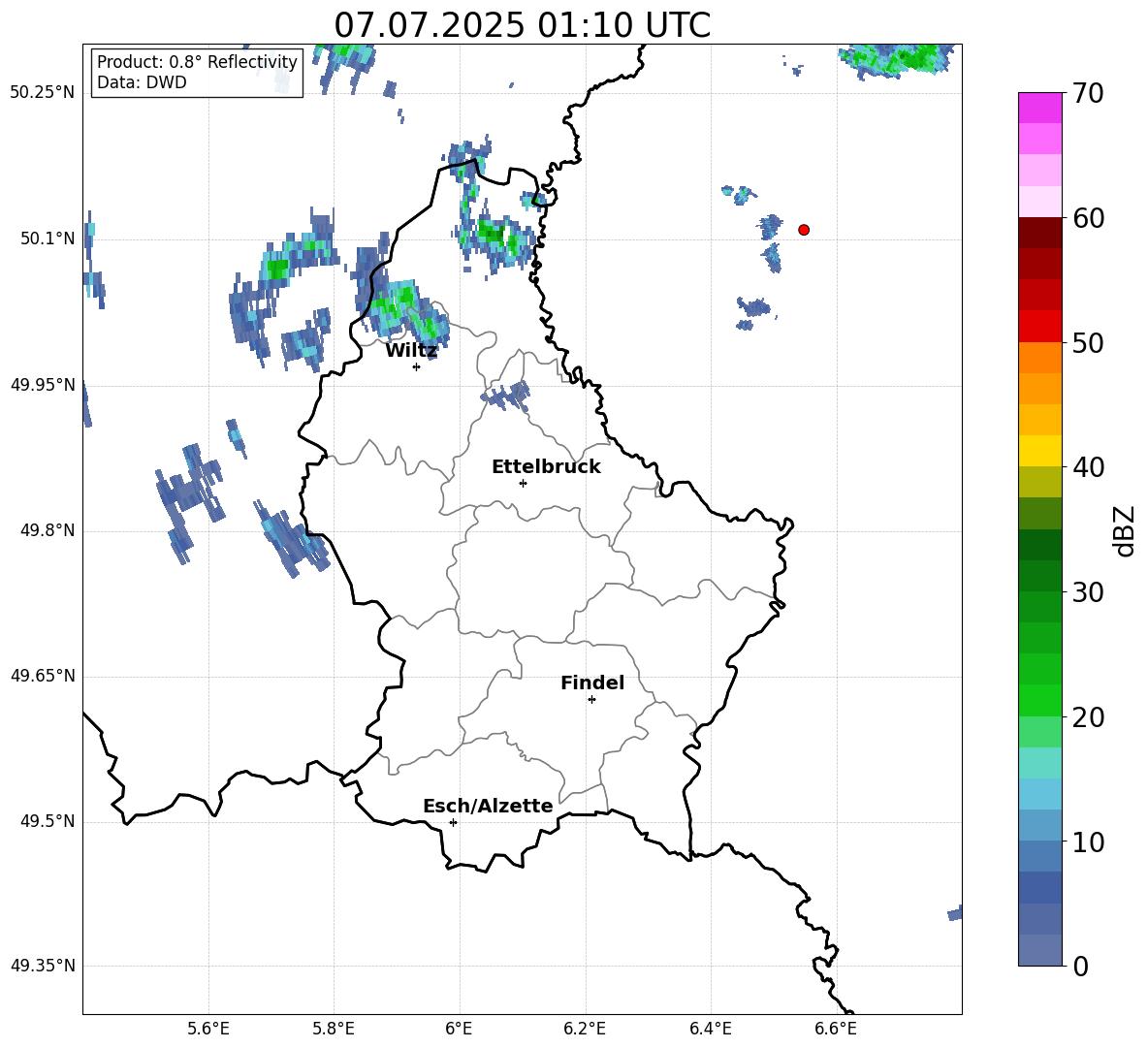1148x1048 pixels.
Task: Click the 49.35°N latitude label
Action: click(43, 966)
